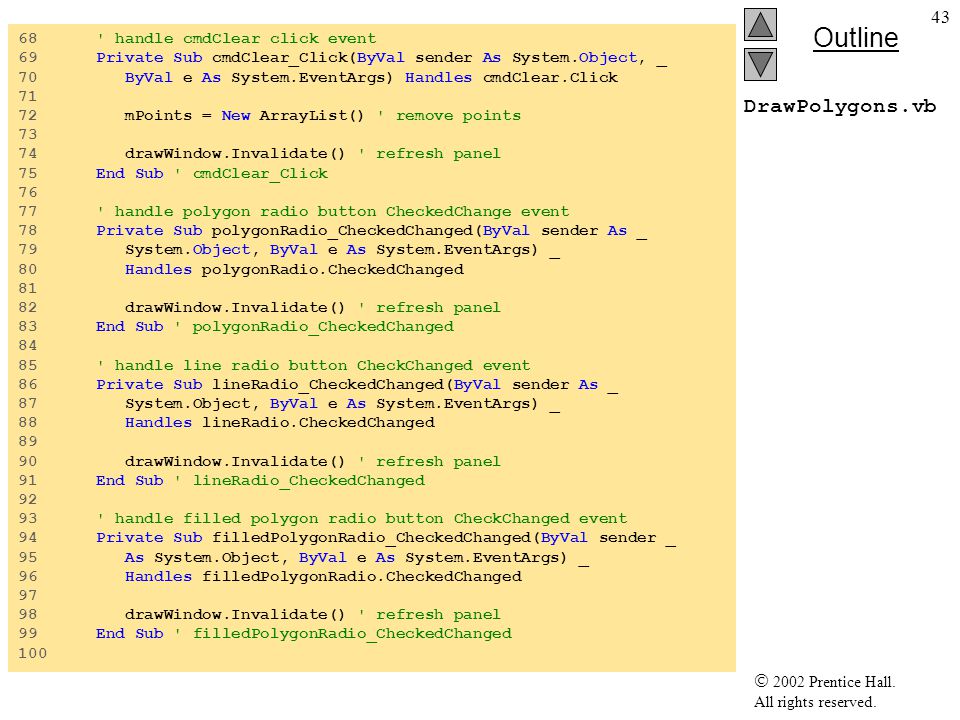Viewport: 960px width, 720px height.
Task: Click code line 69 with cmdClear_Click
Action: pos(381,58)
